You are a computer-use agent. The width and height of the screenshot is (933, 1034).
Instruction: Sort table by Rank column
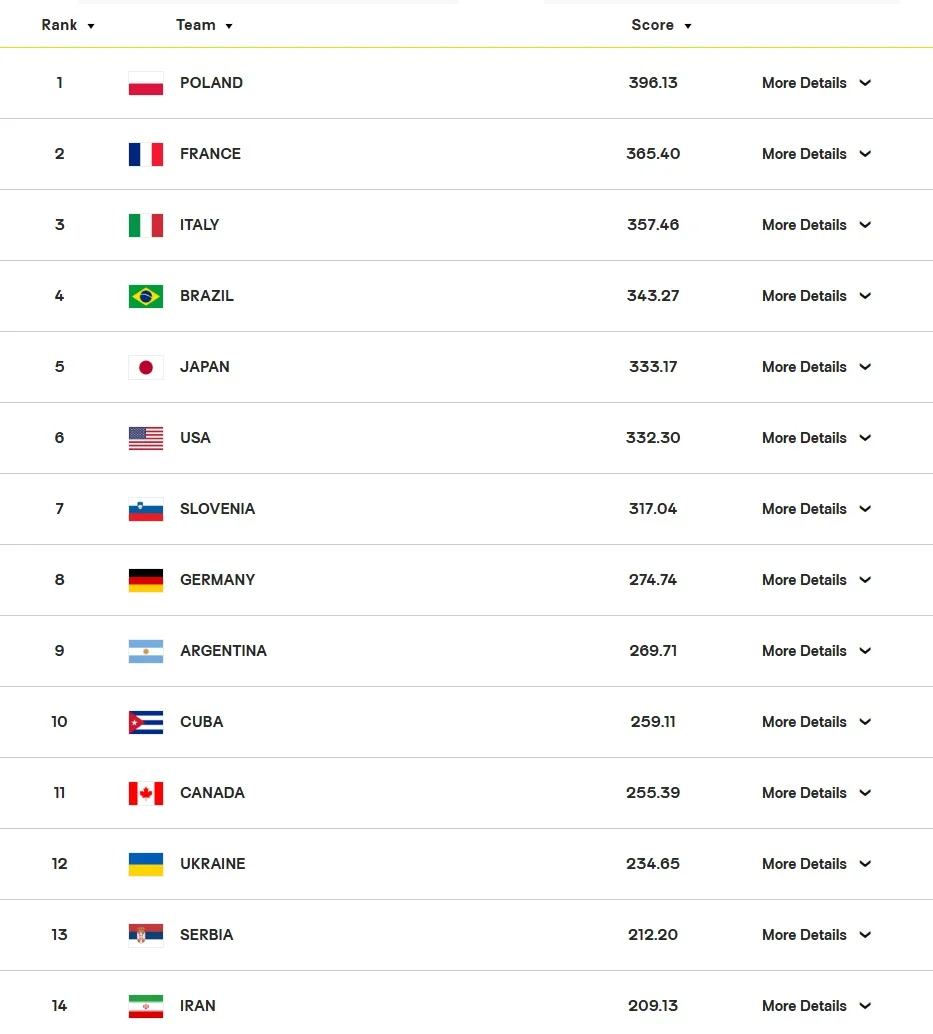click(x=68, y=26)
